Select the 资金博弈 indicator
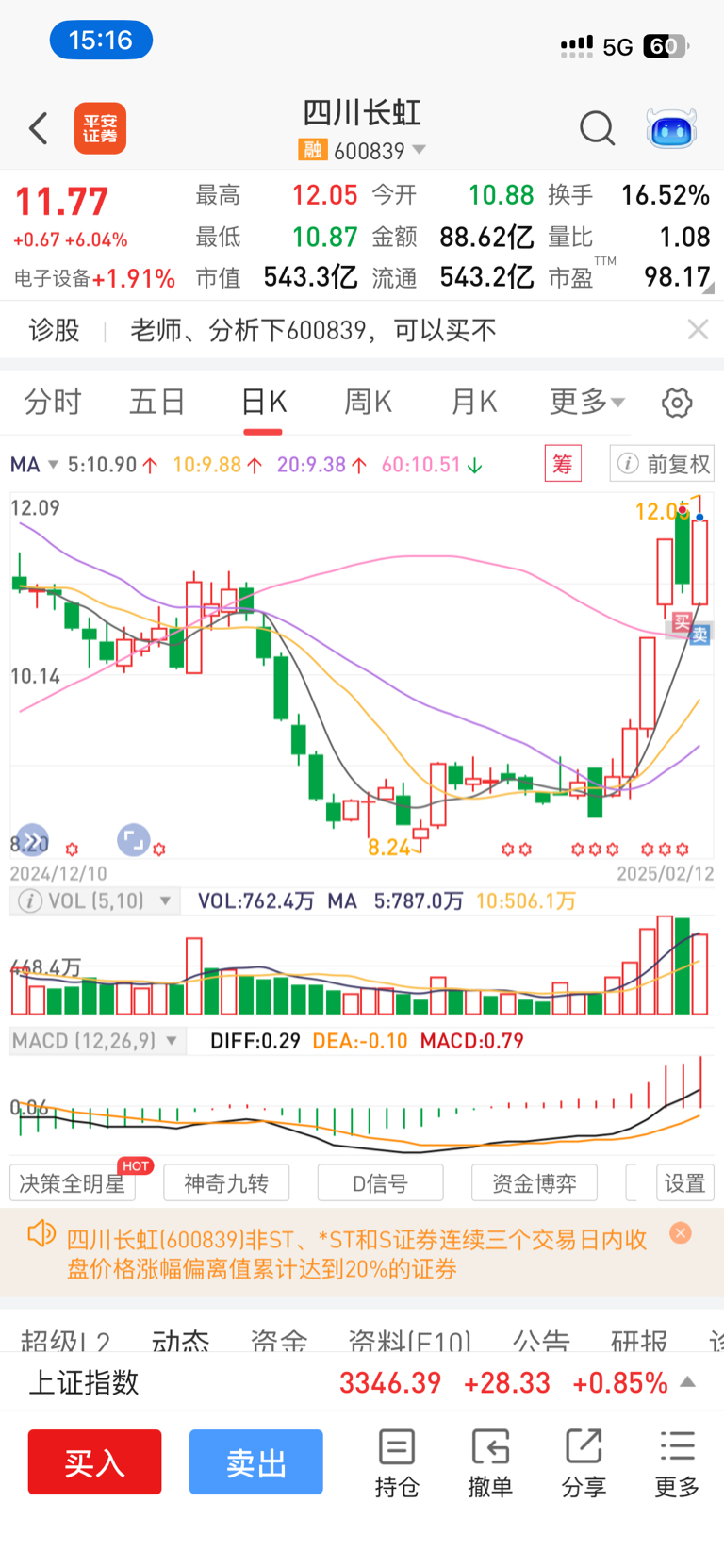The width and height of the screenshot is (724, 1568). pyautogui.click(x=535, y=1183)
